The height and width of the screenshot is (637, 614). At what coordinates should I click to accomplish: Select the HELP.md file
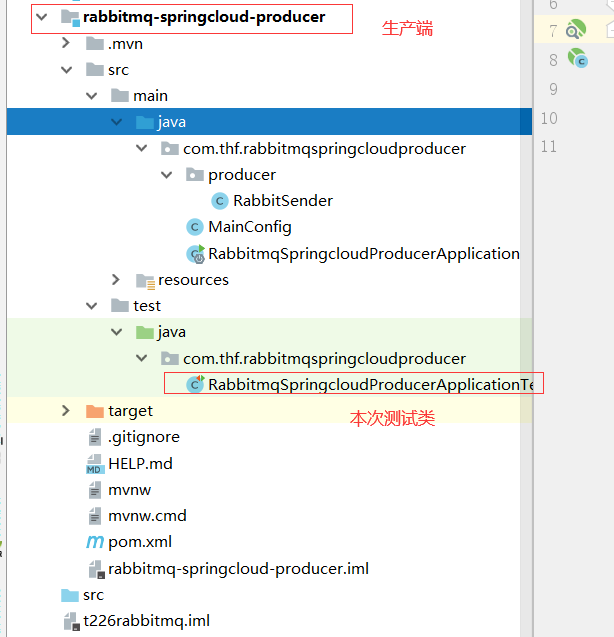click(140, 464)
